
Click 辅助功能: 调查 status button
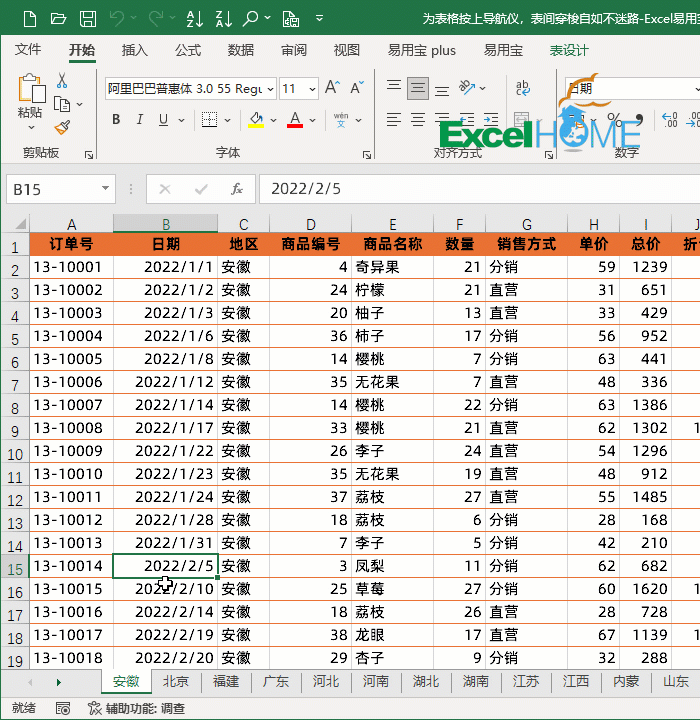click(x=136, y=709)
